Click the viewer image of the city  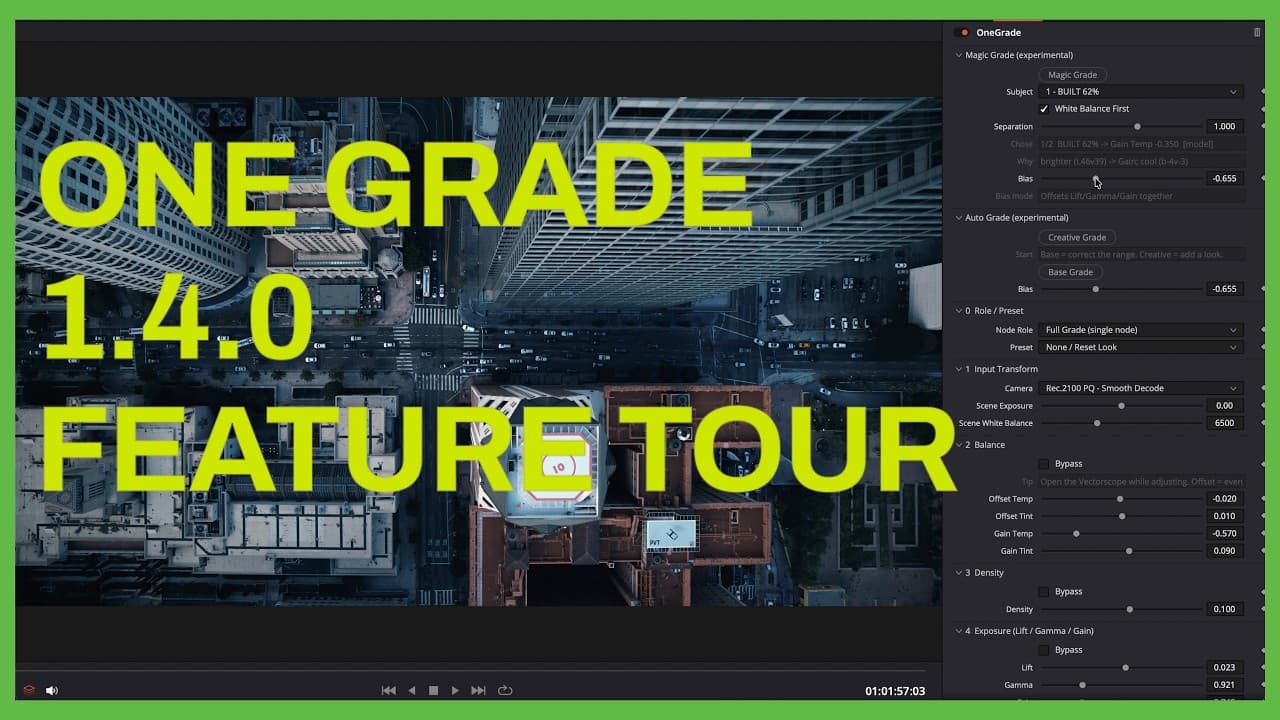[478, 351]
